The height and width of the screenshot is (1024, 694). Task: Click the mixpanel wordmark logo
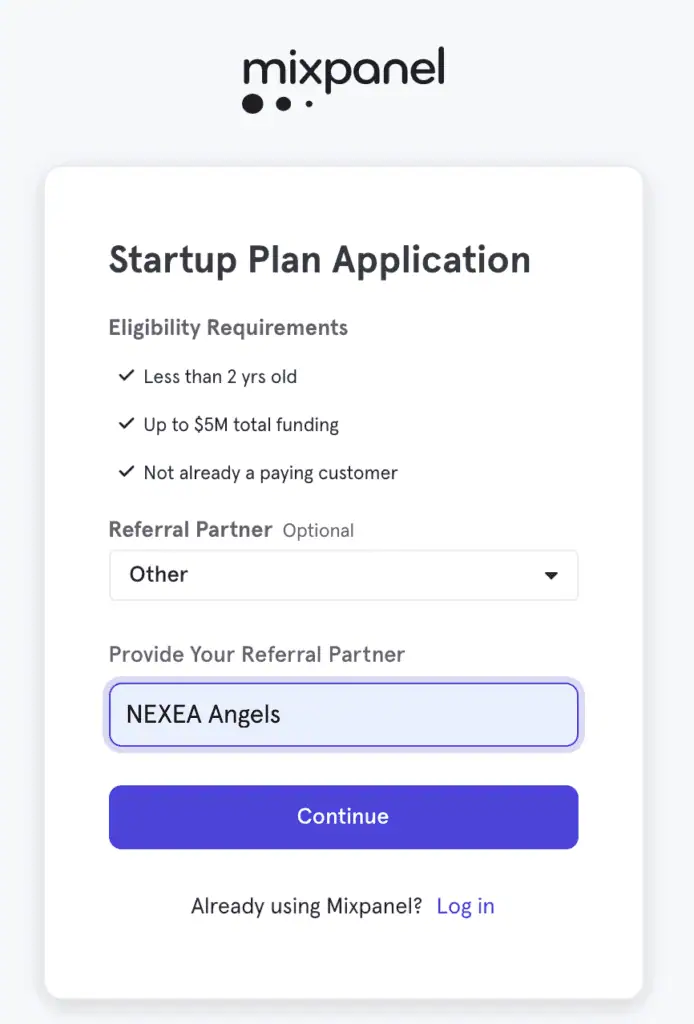click(343, 70)
